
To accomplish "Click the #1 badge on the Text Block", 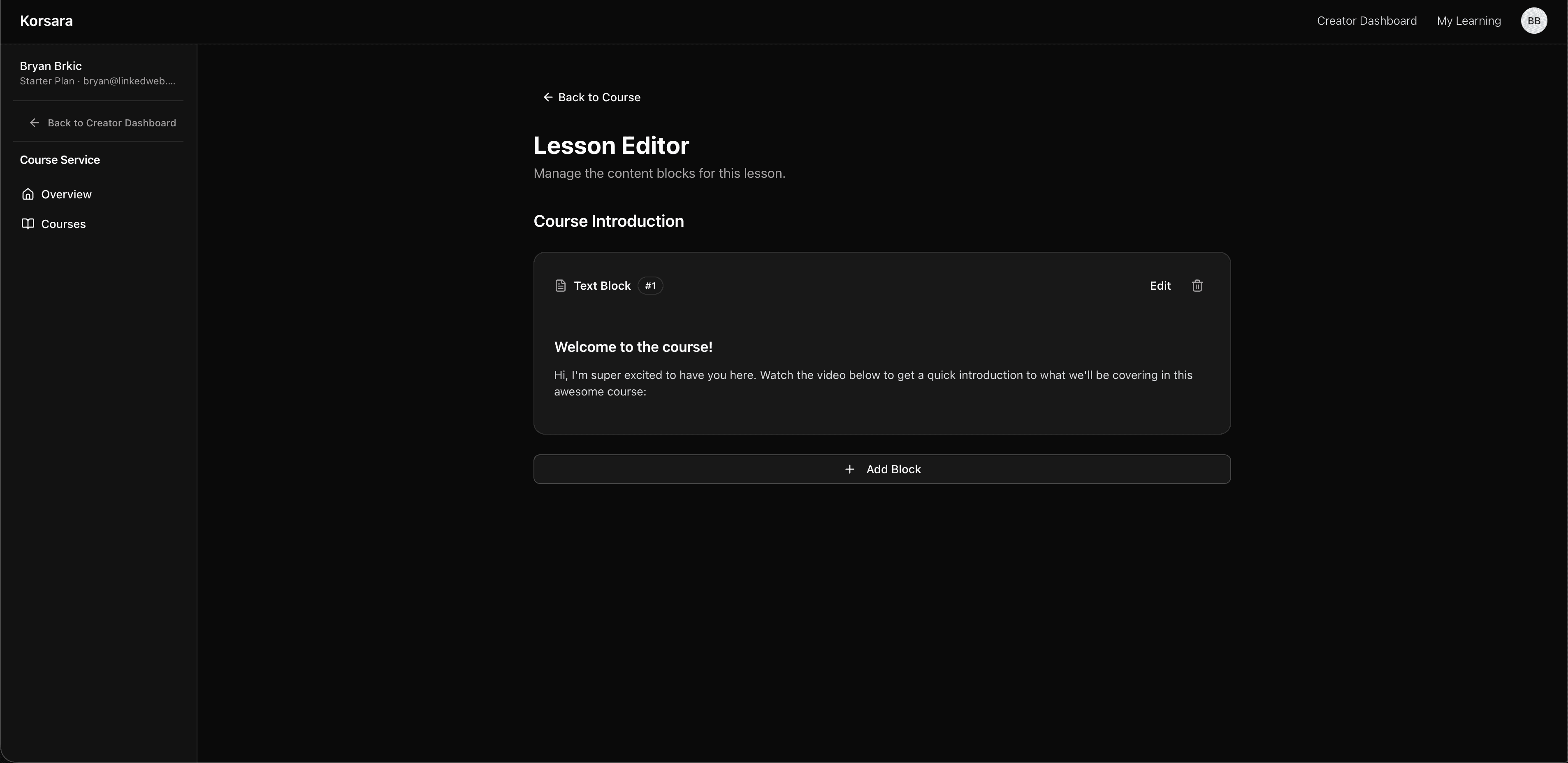I will point(649,286).
